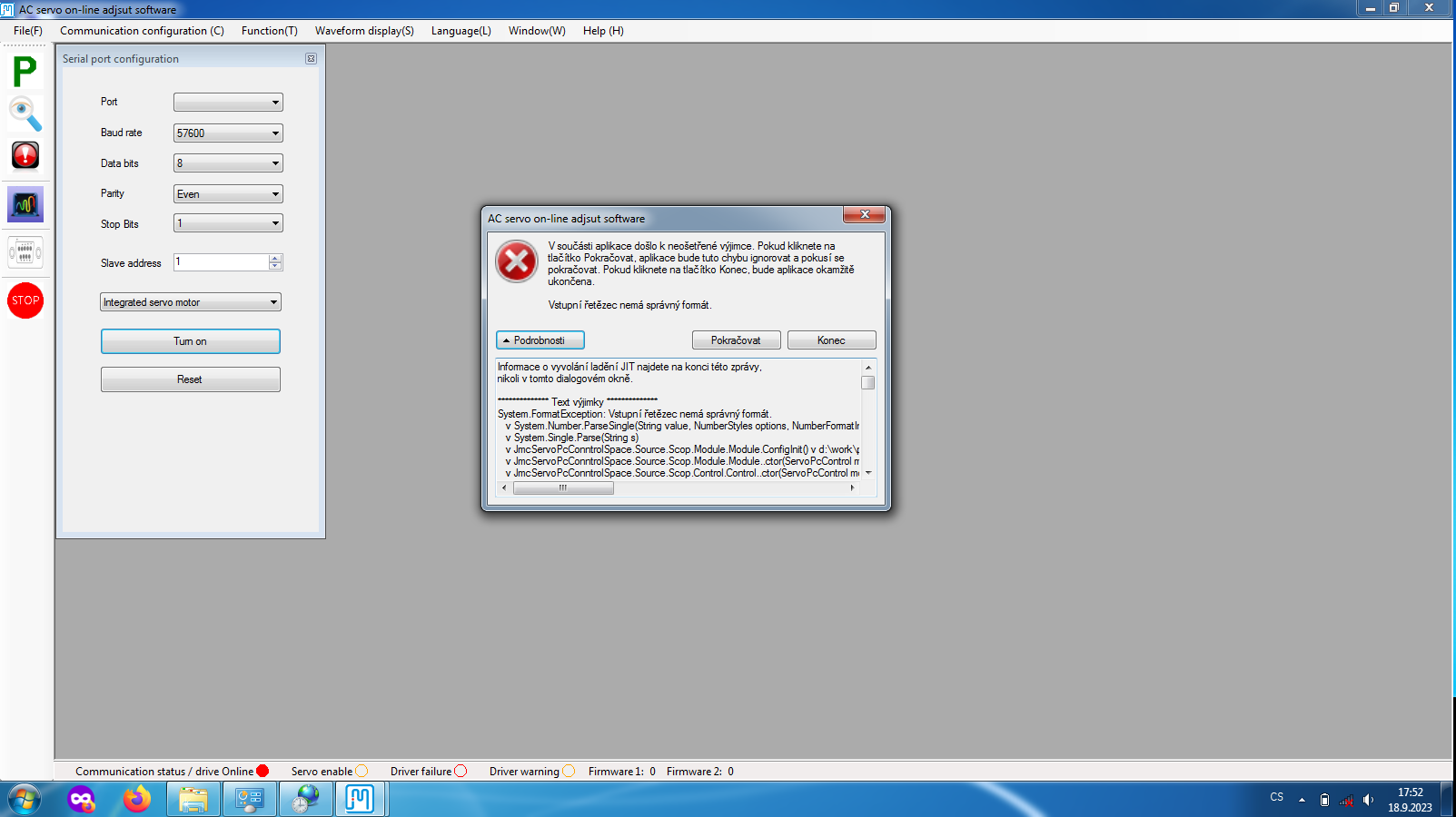Open the waveform display sidebar icon
Viewport: 1456px width, 817px height.
(x=25, y=204)
